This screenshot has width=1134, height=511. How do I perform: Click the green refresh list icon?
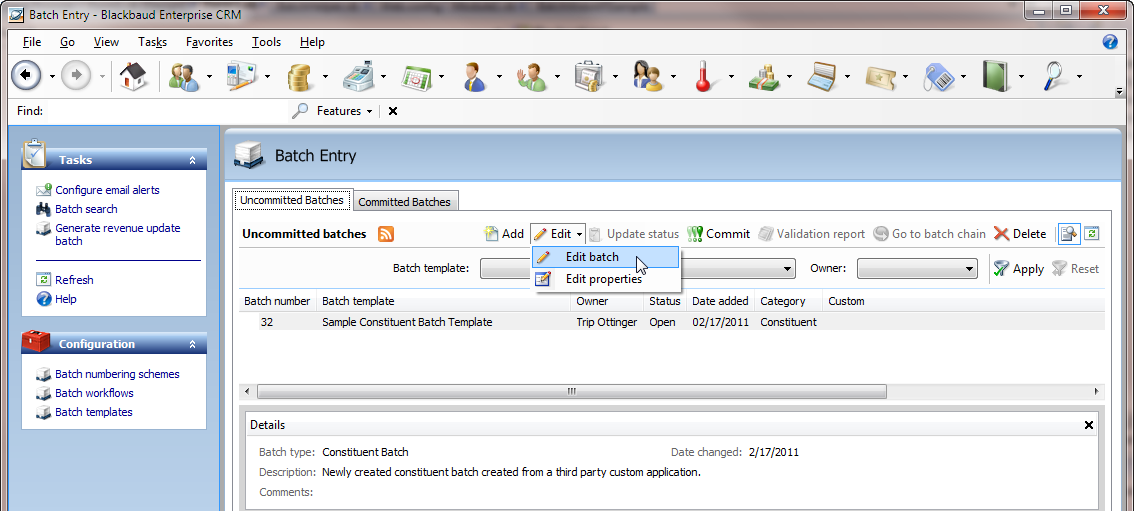1091,233
